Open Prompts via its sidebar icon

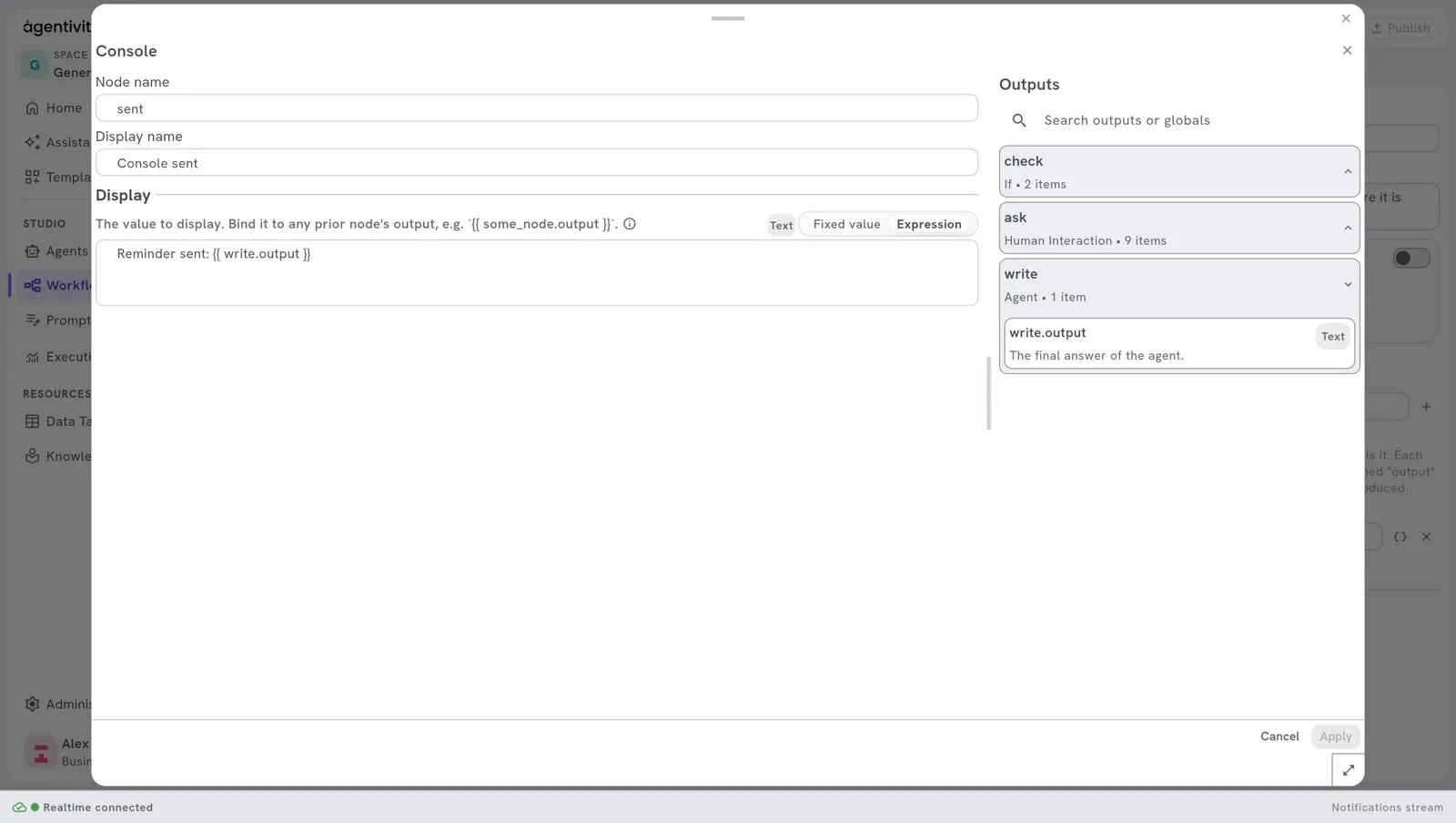33,320
